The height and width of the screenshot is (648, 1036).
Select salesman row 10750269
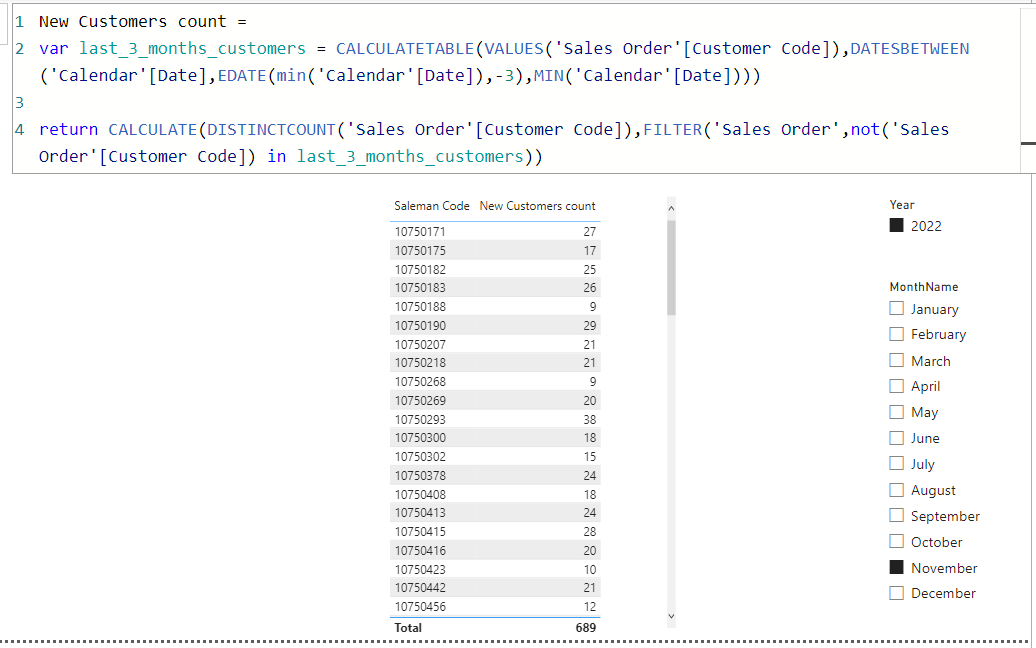point(495,401)
